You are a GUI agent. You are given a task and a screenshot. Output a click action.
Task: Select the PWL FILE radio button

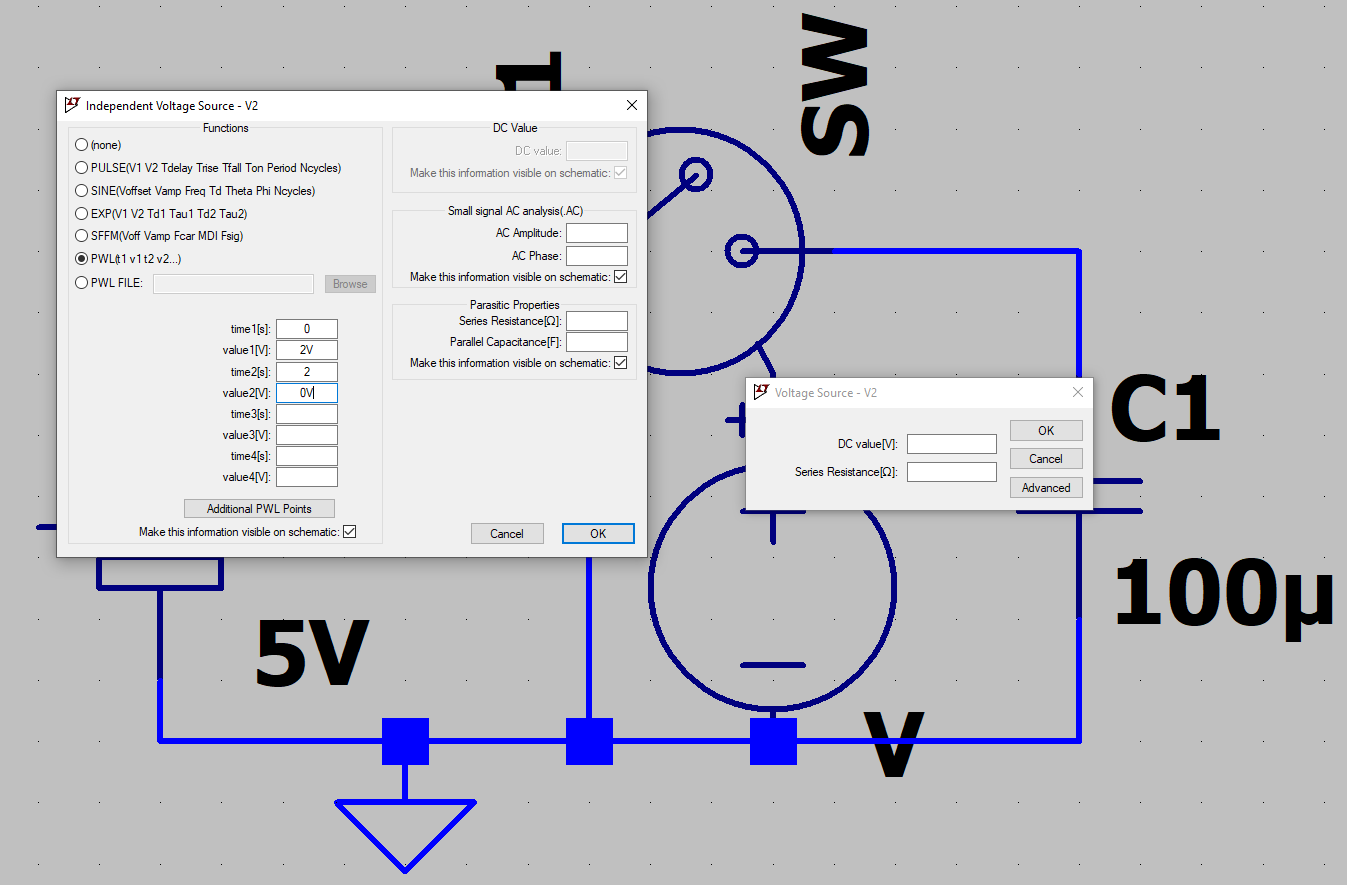coord(82,283)
